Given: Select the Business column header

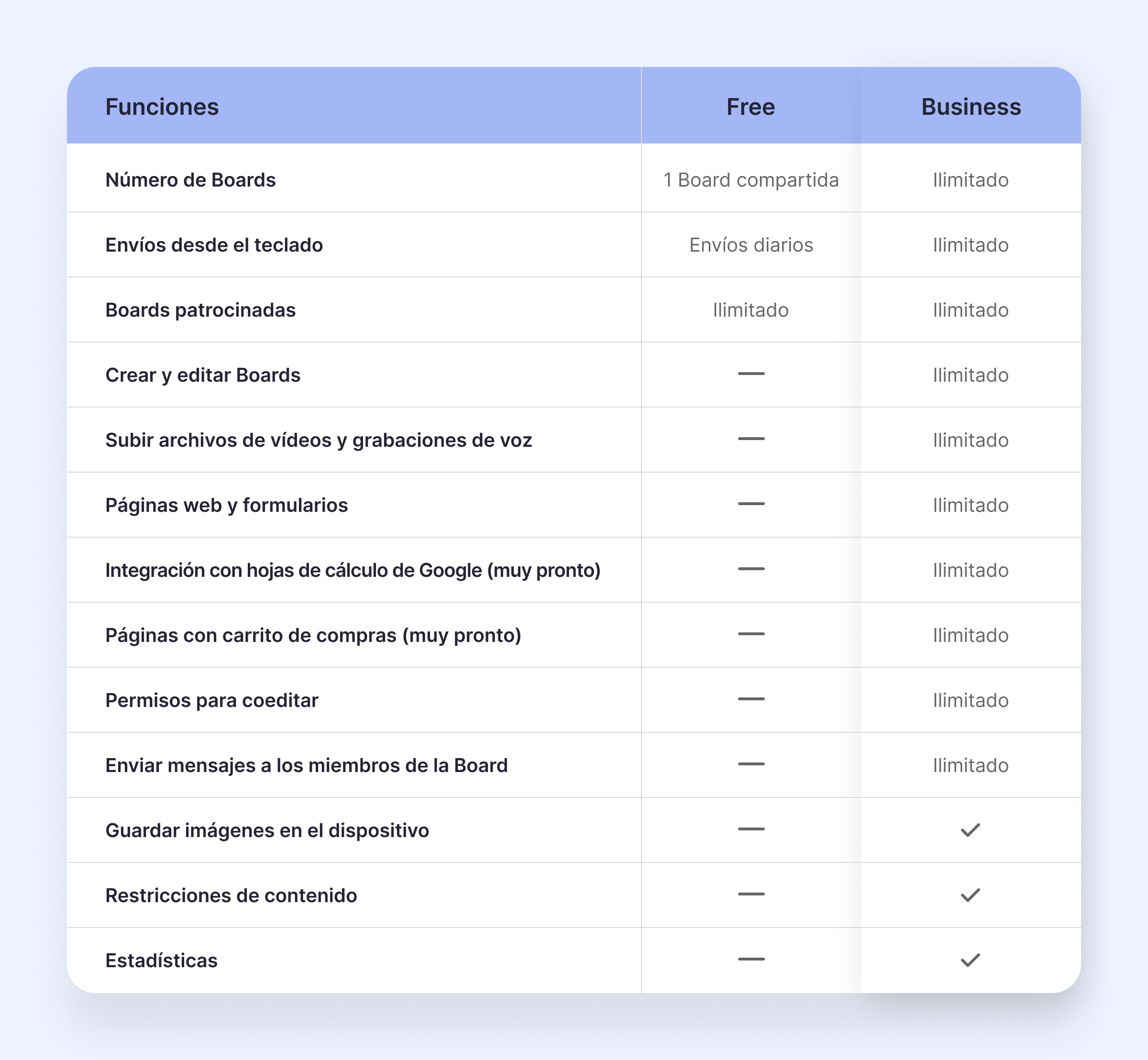Looking at the screenshot, I should coord(971,107).
